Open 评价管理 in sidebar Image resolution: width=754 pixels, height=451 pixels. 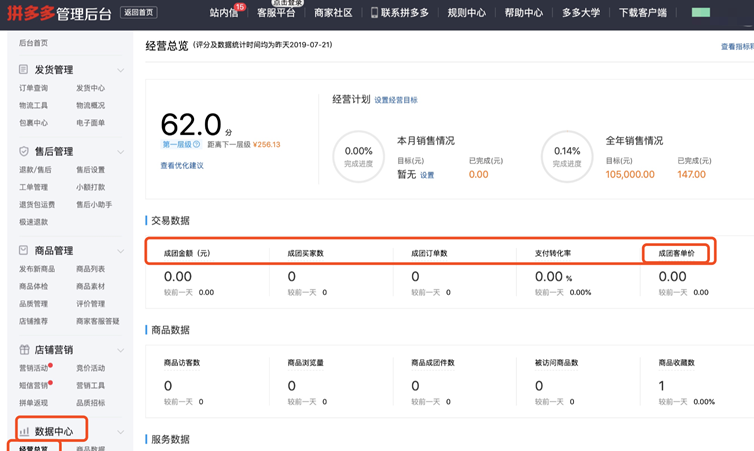[x=90, y=303]
